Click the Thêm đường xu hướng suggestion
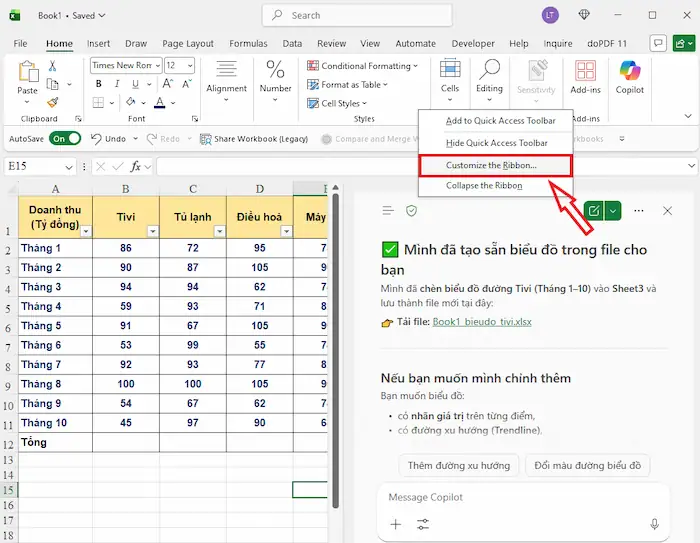The image size is (700, 543). pyautogui.click(x=459, y=465)
